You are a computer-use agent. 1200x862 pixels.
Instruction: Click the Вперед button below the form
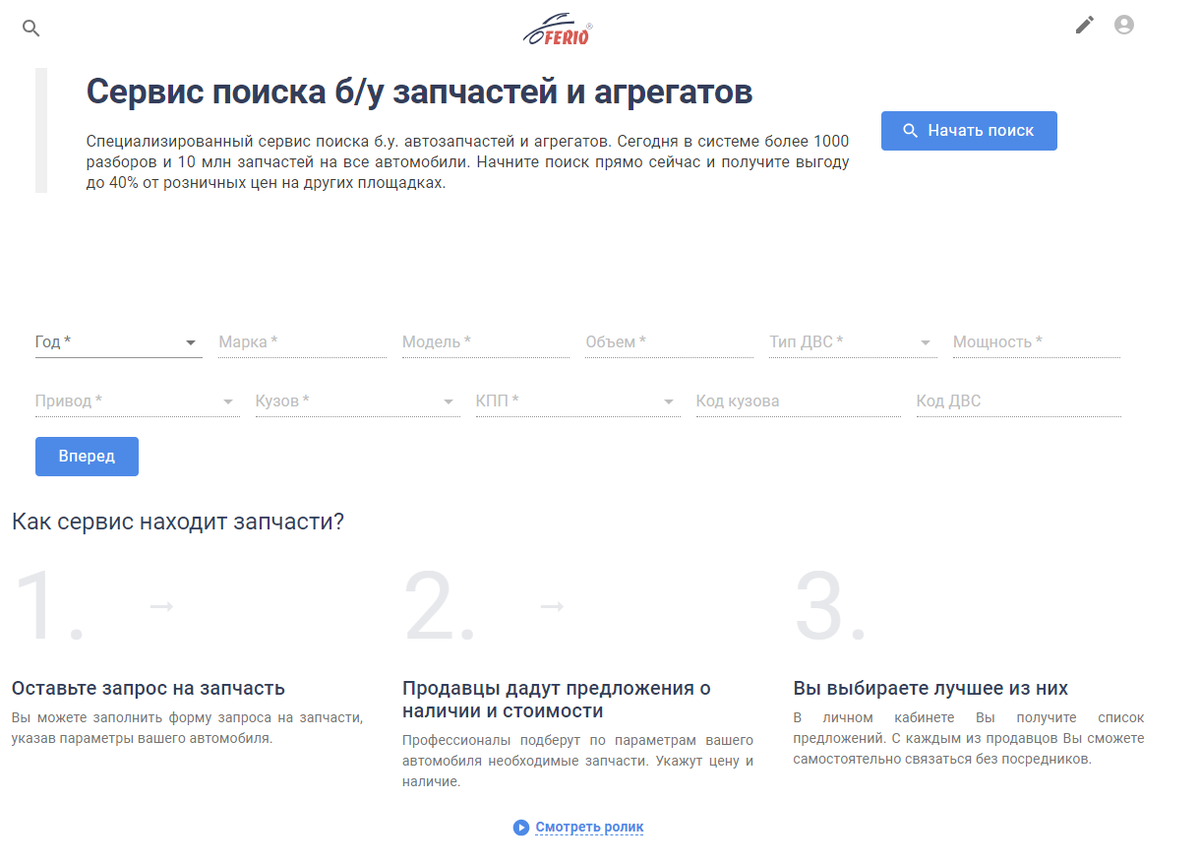tap(86, 456)
